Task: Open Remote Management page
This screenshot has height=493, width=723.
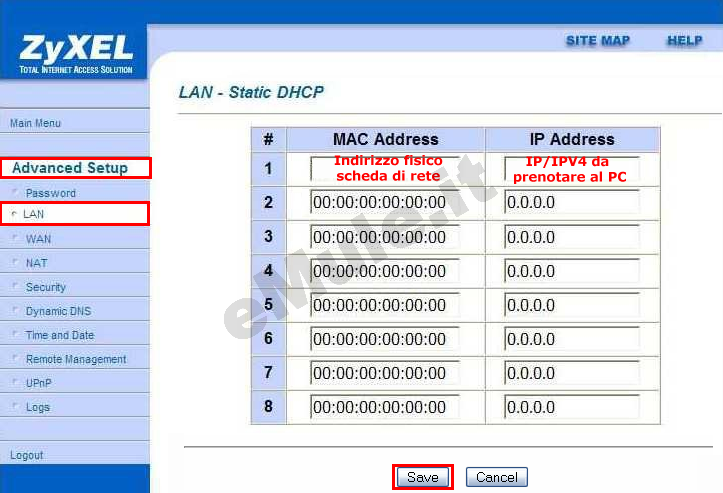Action: click(x=76, y=359)
